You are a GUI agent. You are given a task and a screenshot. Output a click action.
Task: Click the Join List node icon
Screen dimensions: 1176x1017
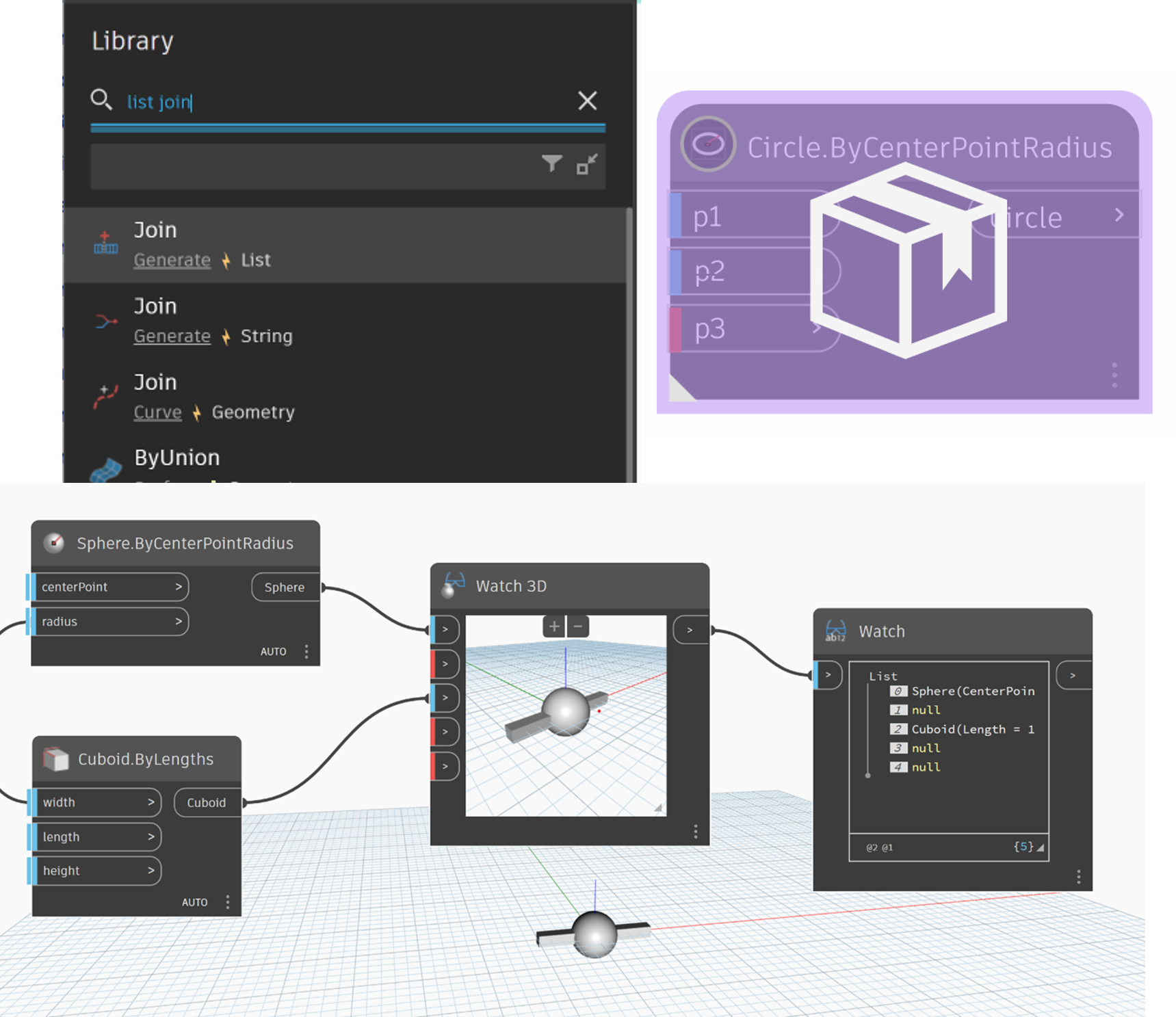(105, 243)
